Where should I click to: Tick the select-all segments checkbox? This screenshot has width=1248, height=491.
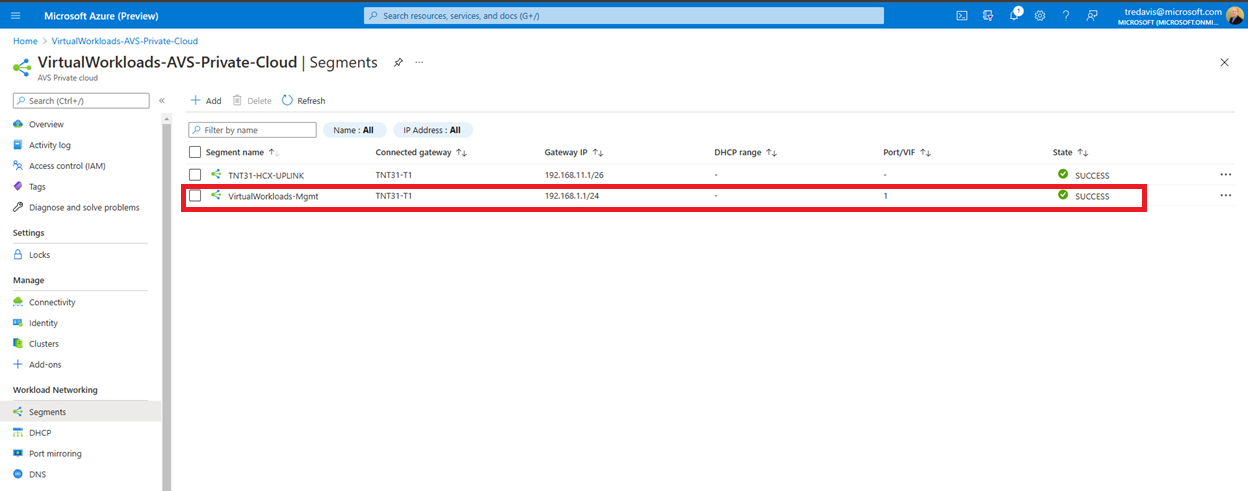coord(195,152)
